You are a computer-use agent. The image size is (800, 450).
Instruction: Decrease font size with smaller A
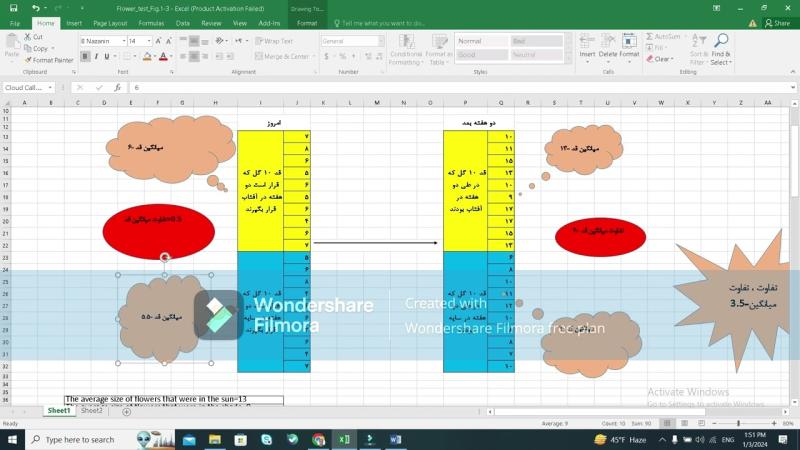(169, 41)
